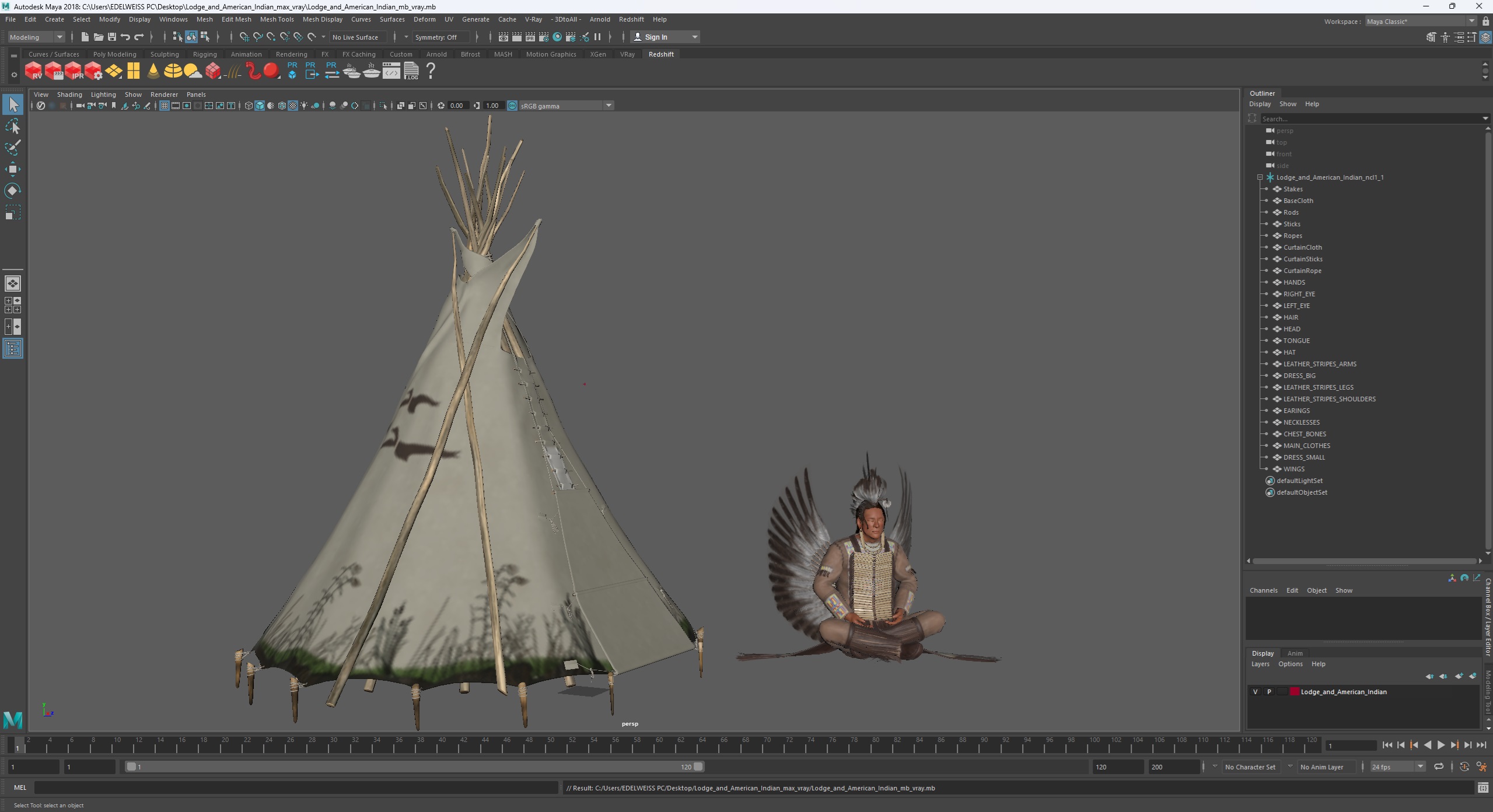The image size is (1493, 812).
Task: Activate the Paint Selection tool
Action: coord(13,148)
